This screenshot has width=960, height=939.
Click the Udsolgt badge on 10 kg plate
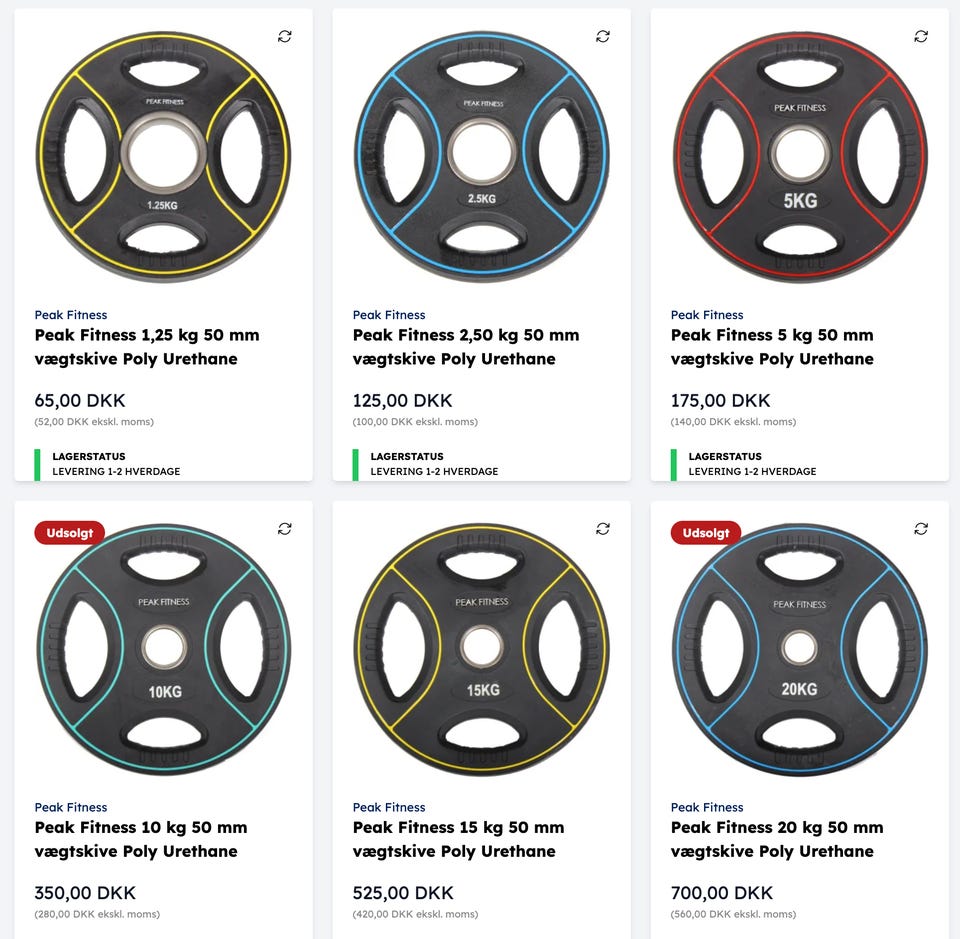pyautogui.click(x=70, y=533)
